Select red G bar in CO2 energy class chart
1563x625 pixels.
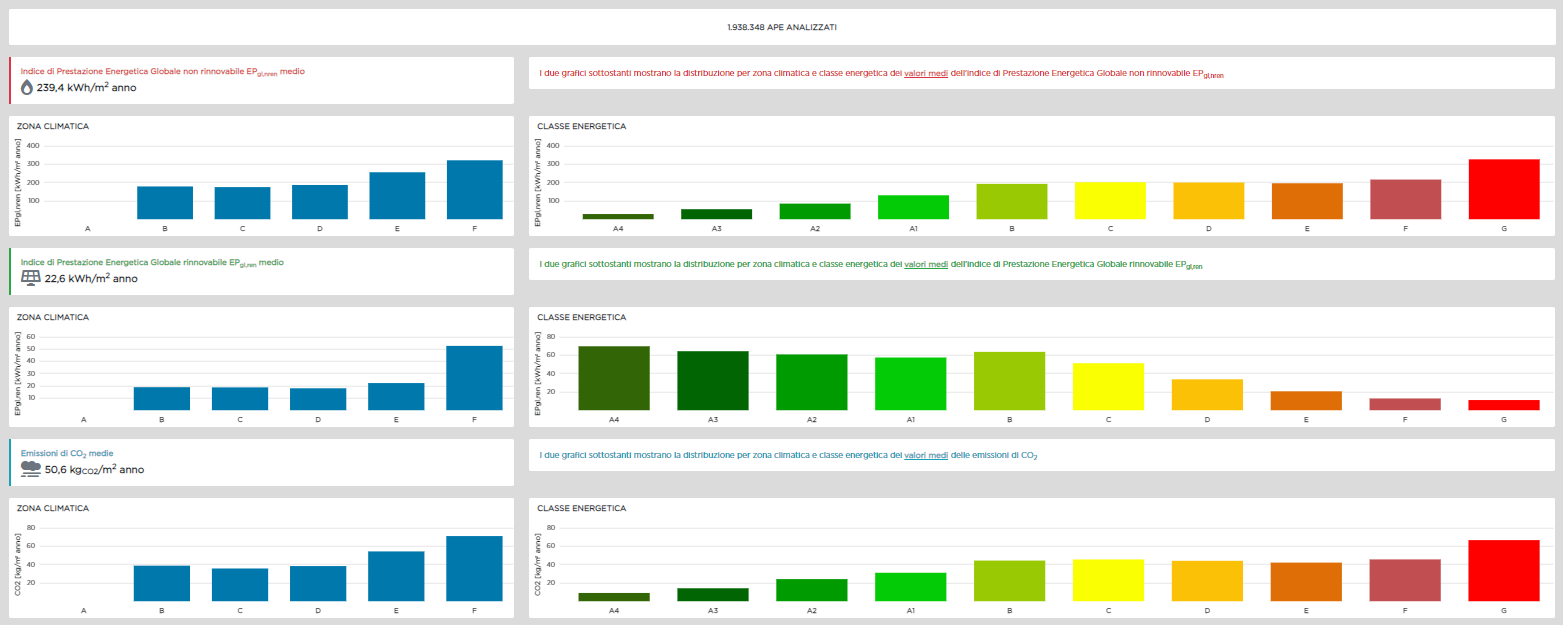point(1503,570)
